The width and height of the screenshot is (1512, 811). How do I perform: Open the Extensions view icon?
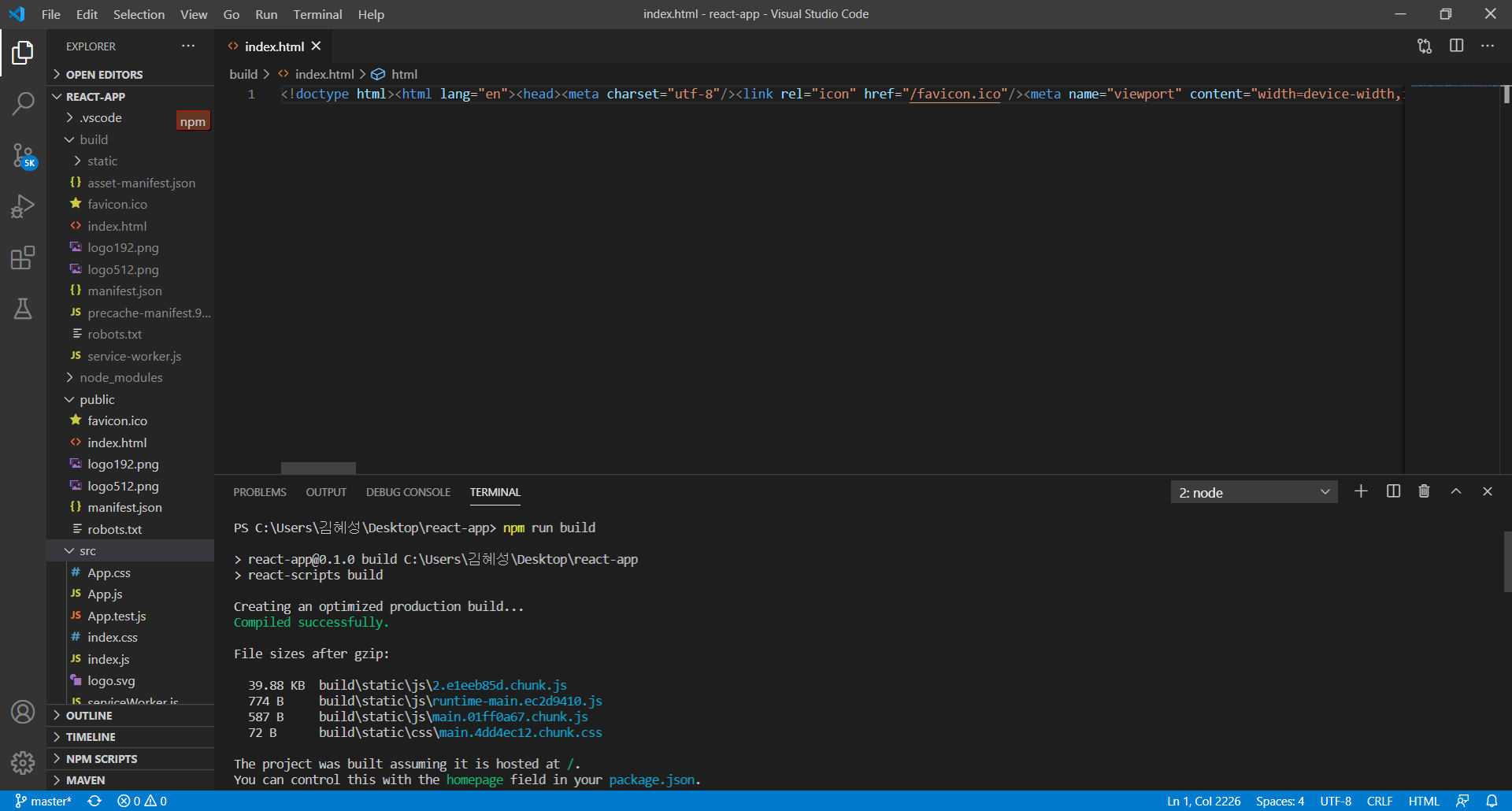tap(23, 257)
